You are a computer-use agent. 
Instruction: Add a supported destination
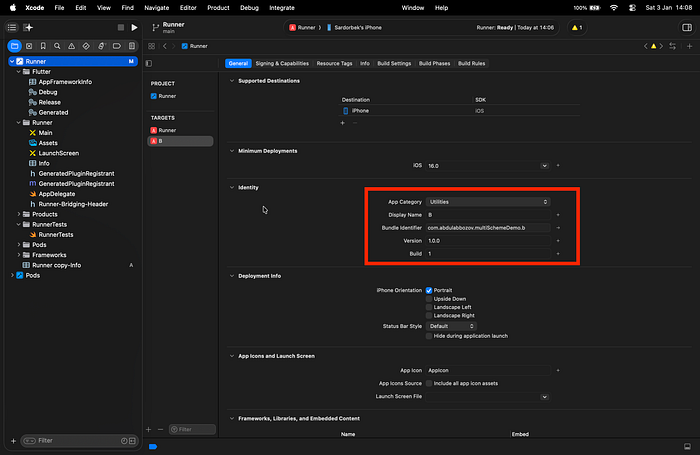(x=342, y=123)
